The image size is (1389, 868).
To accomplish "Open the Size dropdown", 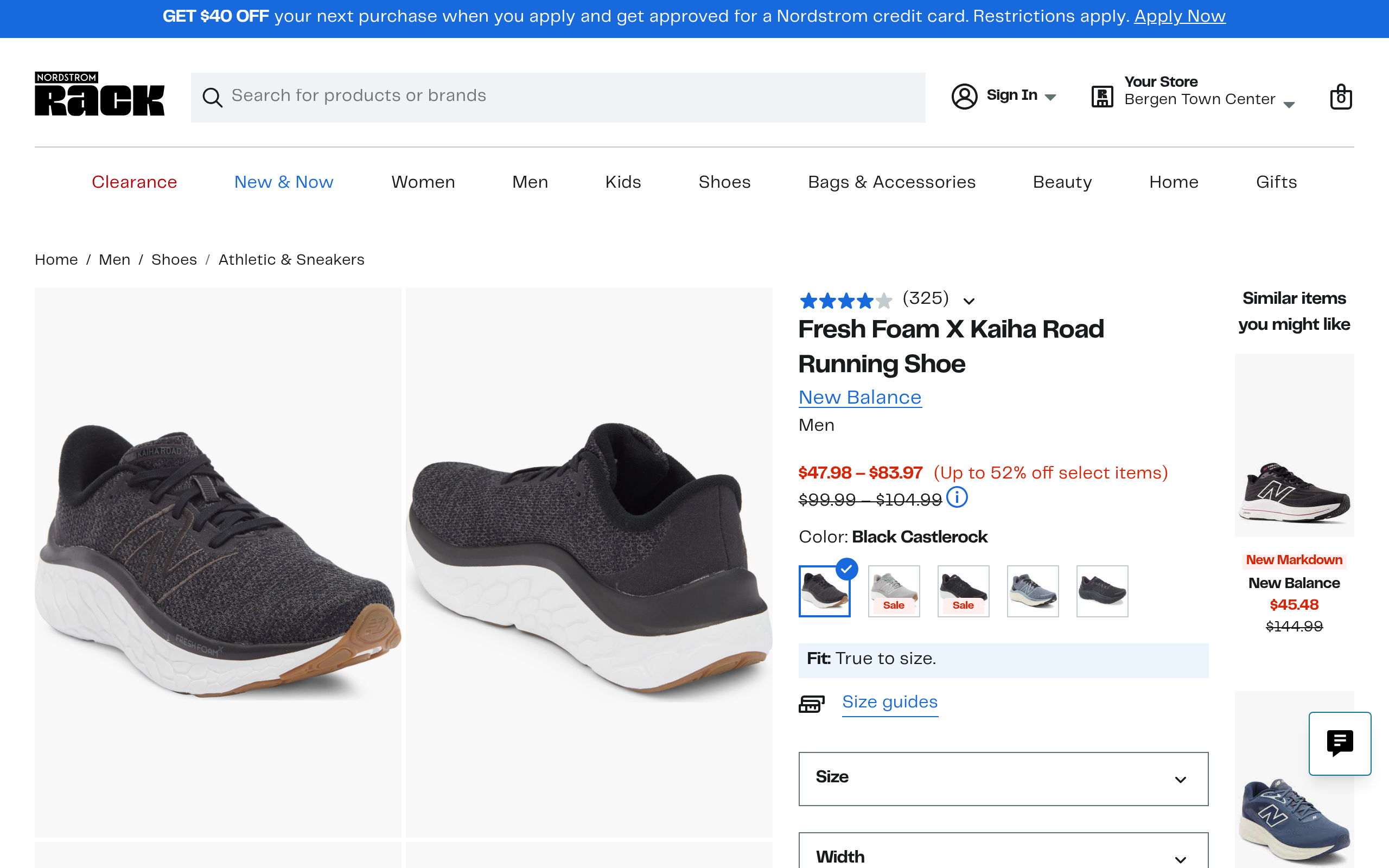I will 1003,778.
